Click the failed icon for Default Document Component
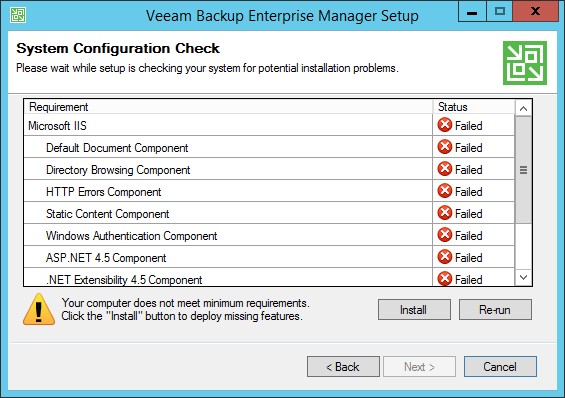The height and width of the screenshot is (398, 565). [445, 147]
